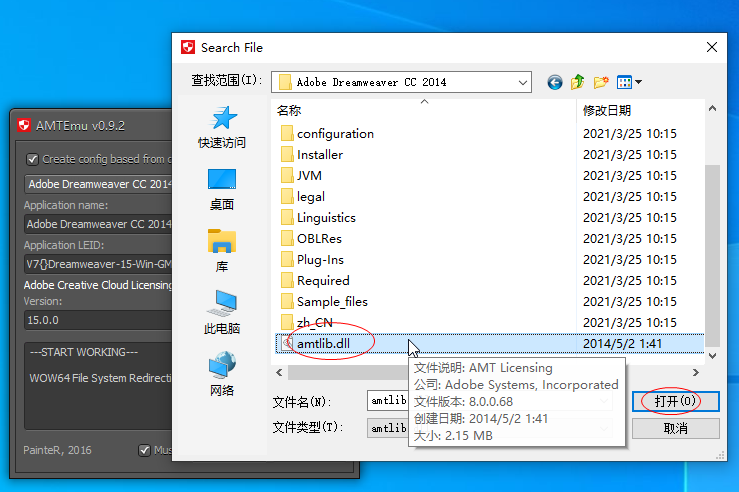The height and width of the screenshot is (492, 739).
Task: Click the amtlib.dll file icon
Action: click(287, 344)
